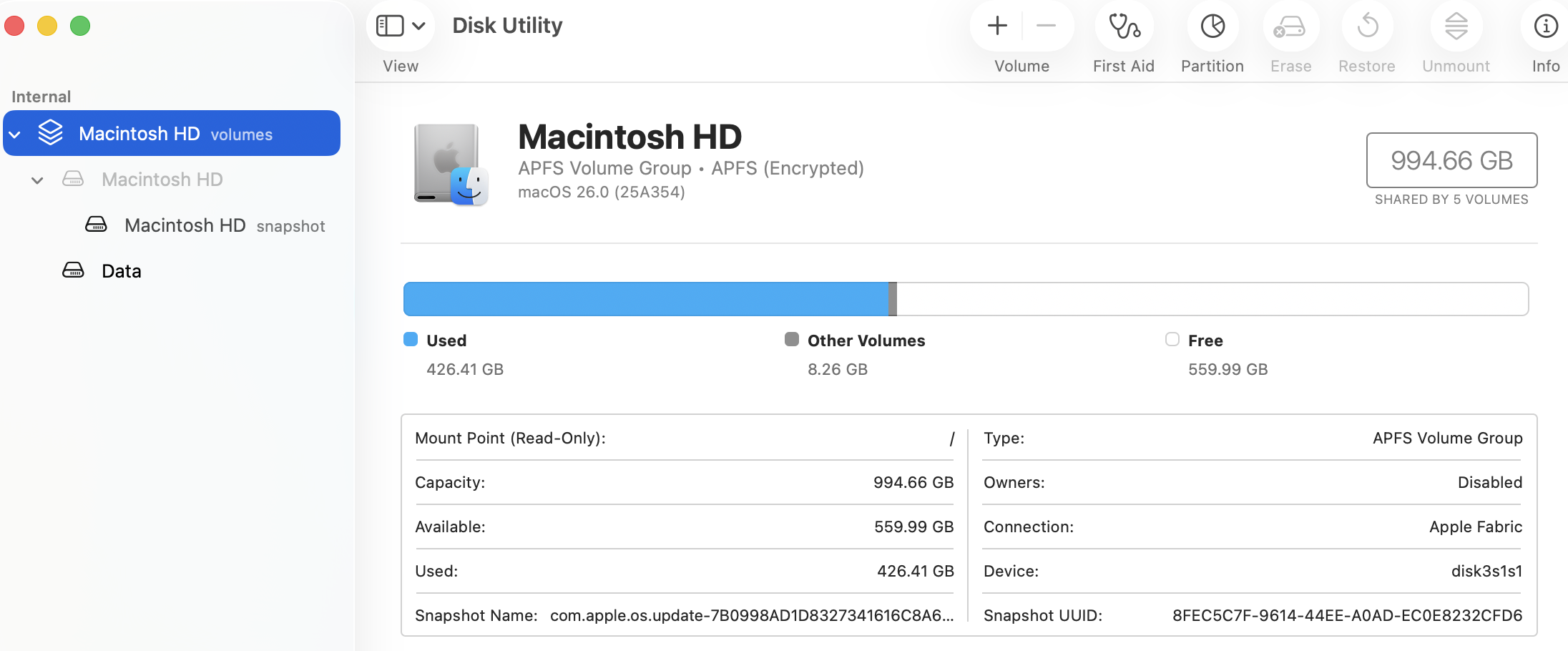
Task: Close the Disk Utility window
Action: (14, 26)
